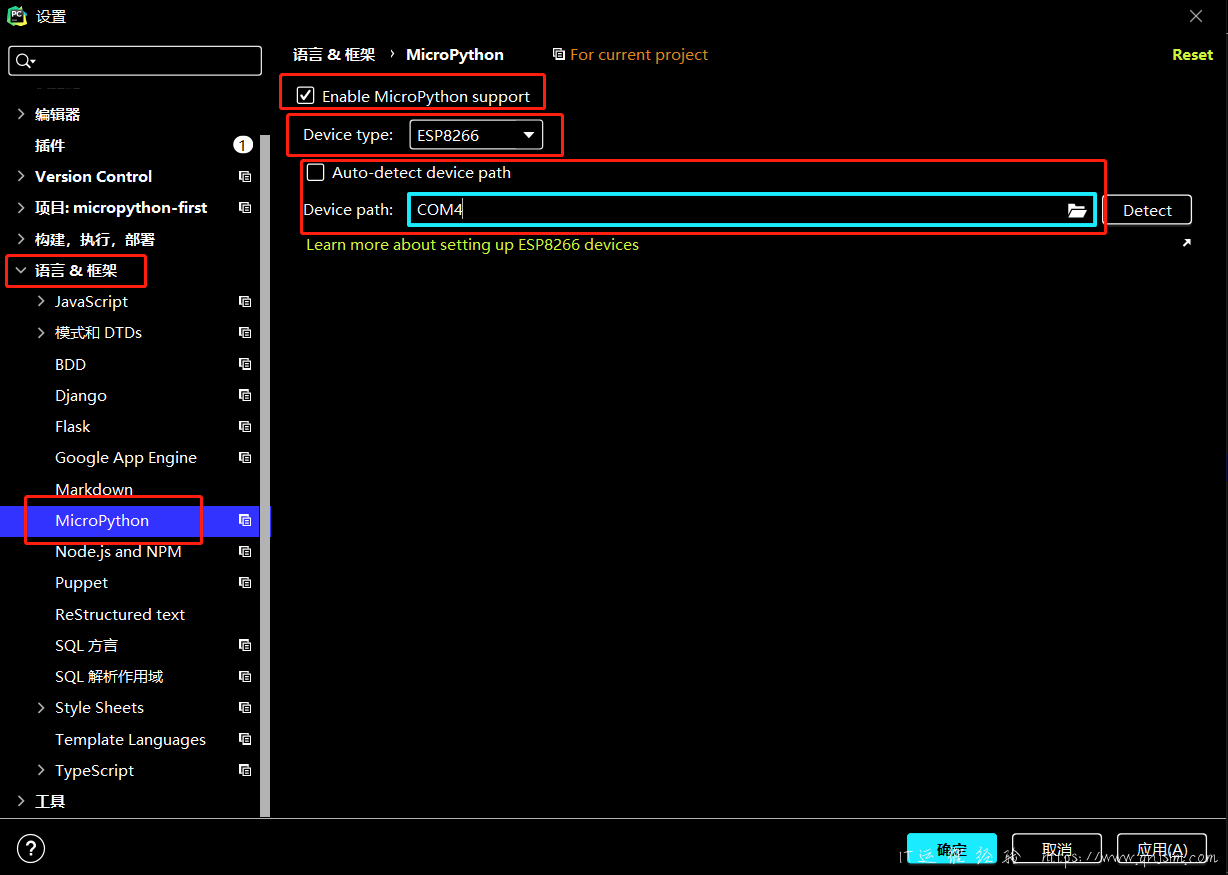Expand the Version Control group
This screenshot has height=875, width=1228.
pos(21,176)
